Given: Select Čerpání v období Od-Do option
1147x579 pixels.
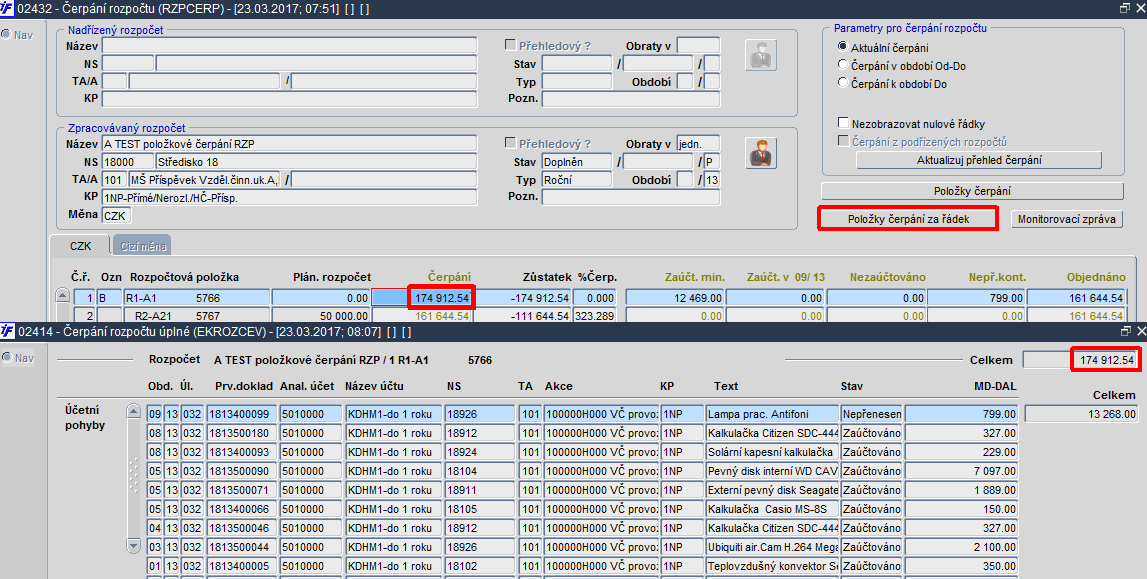Looking at the screenshot, I should pyautogui.click(x=843, y=65).
